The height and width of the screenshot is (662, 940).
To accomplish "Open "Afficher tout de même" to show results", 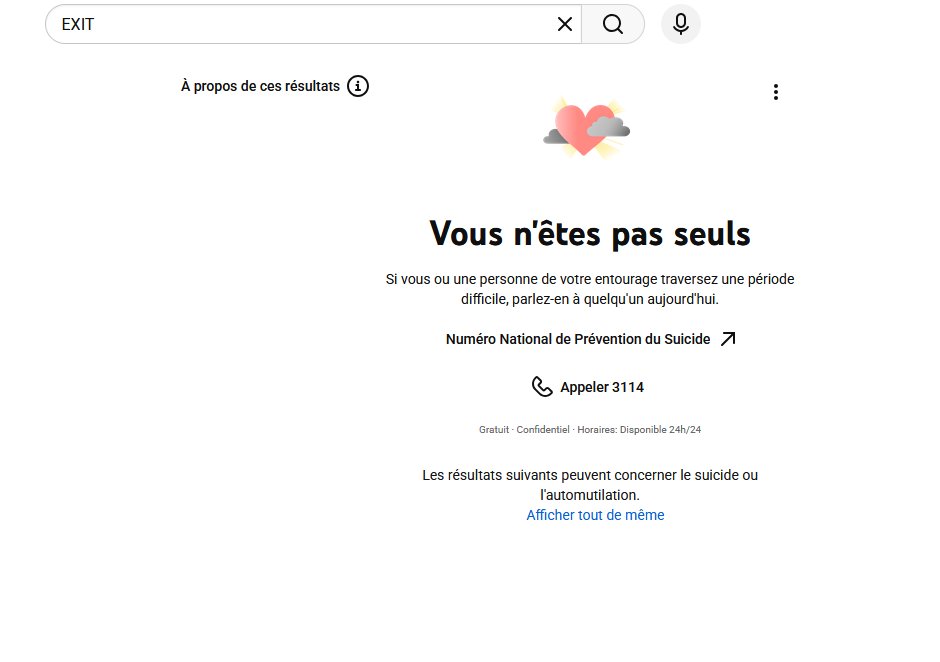I will point(595,514).
